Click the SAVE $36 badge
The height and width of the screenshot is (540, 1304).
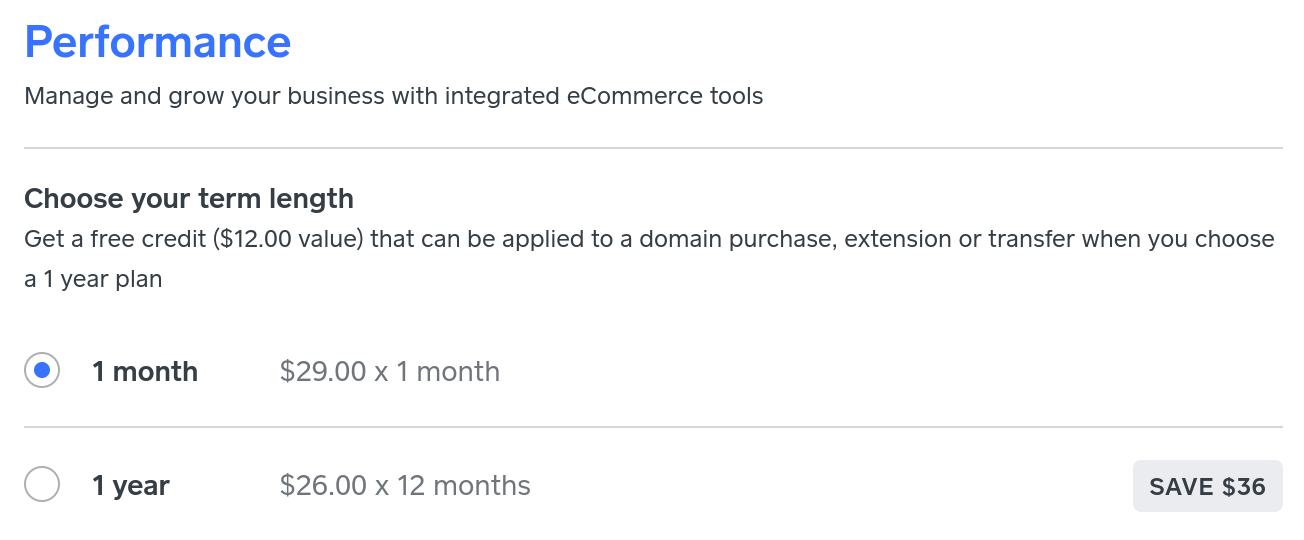[x=1207, y=486]
